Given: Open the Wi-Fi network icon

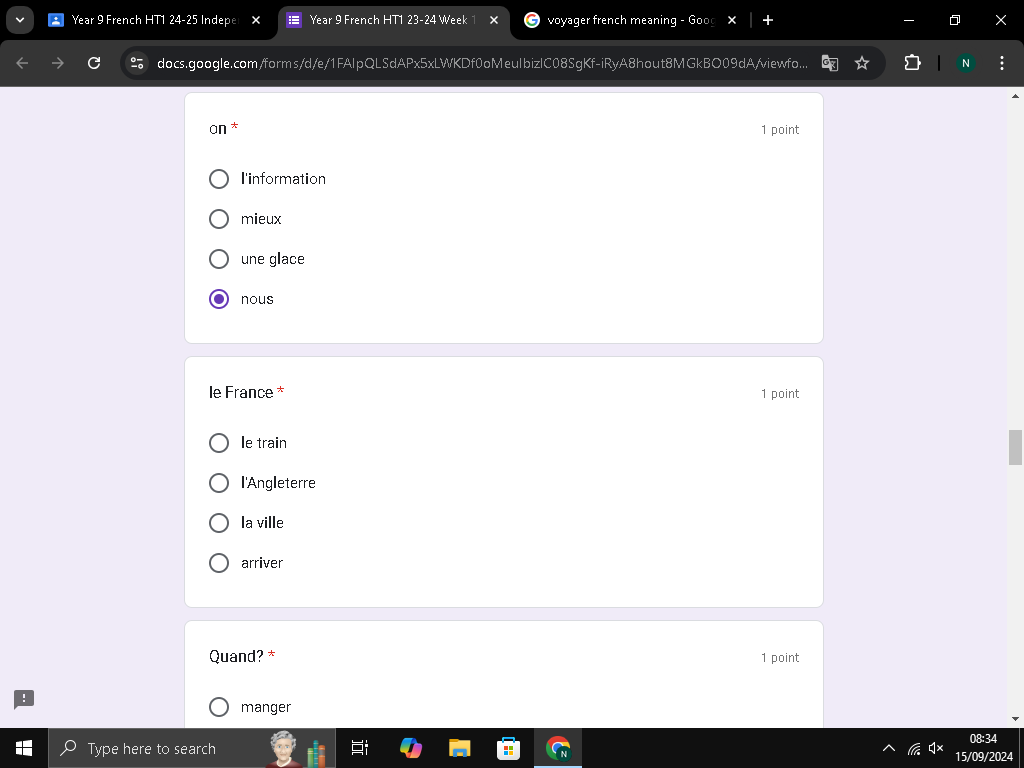Looking at the screenshot, I should coord(914,748).
